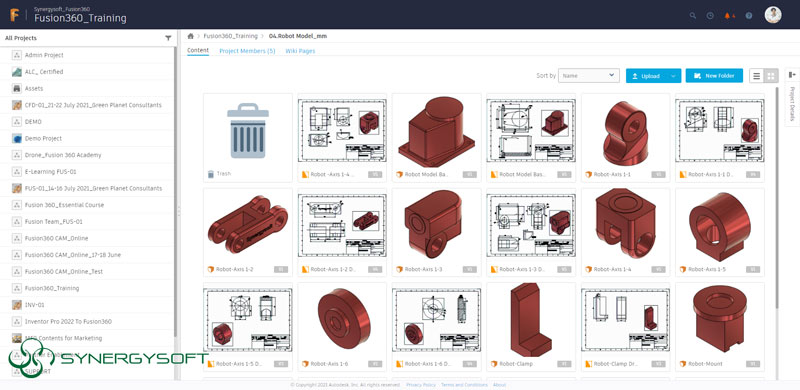Click the New Folder button

pos(714,76)
